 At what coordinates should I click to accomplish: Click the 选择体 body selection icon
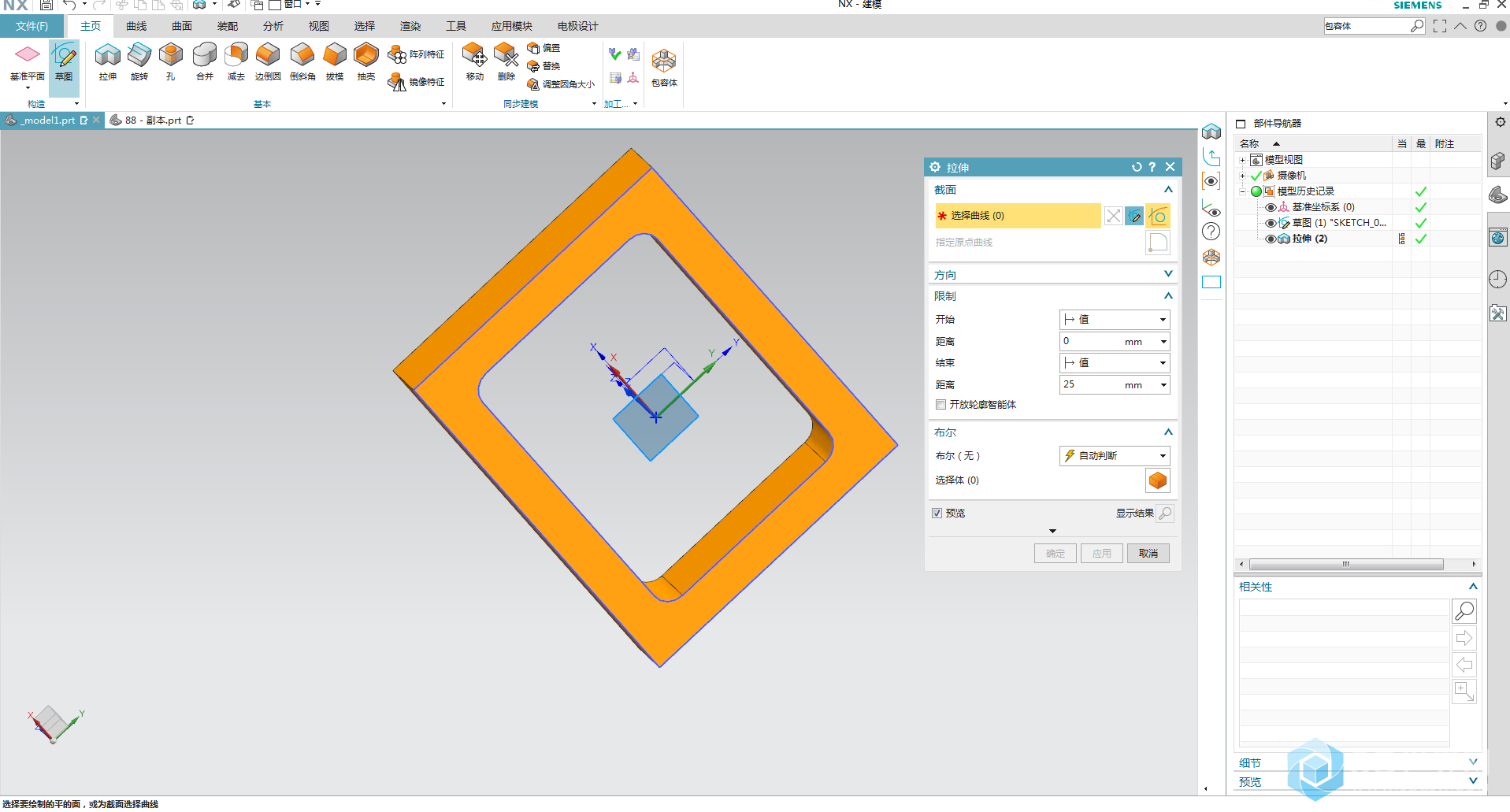coord(1158,480)
